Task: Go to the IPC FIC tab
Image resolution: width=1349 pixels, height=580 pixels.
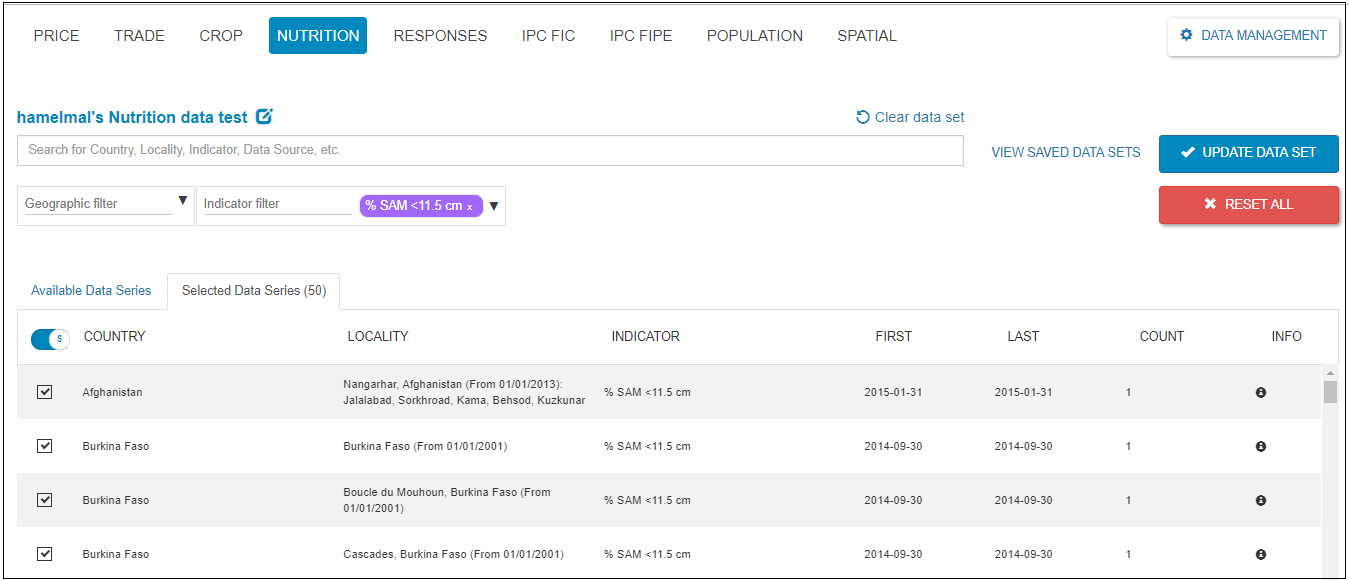Action: 548,36
